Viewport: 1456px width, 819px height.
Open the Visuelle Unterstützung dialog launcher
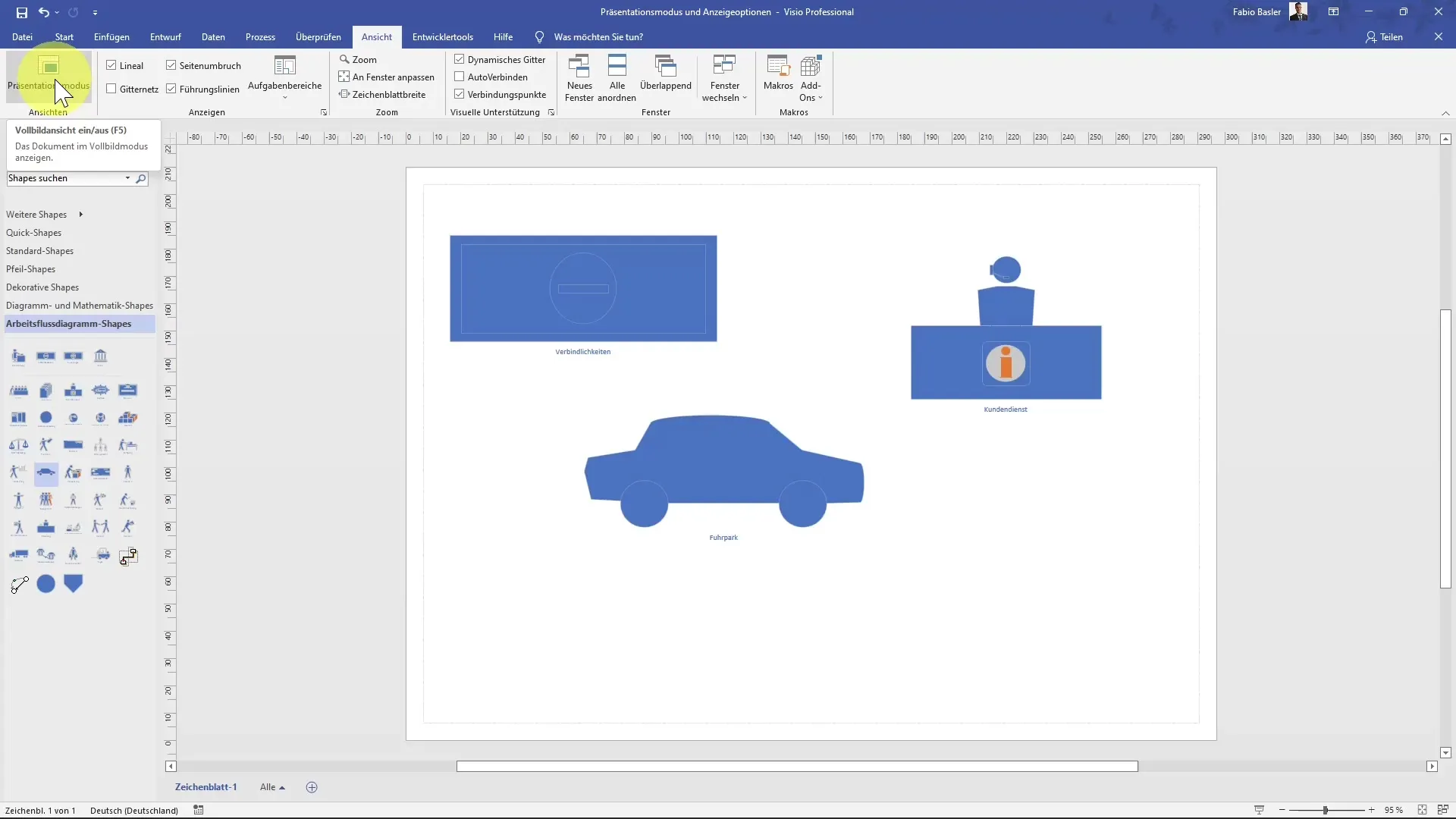(x=551, y=112)
